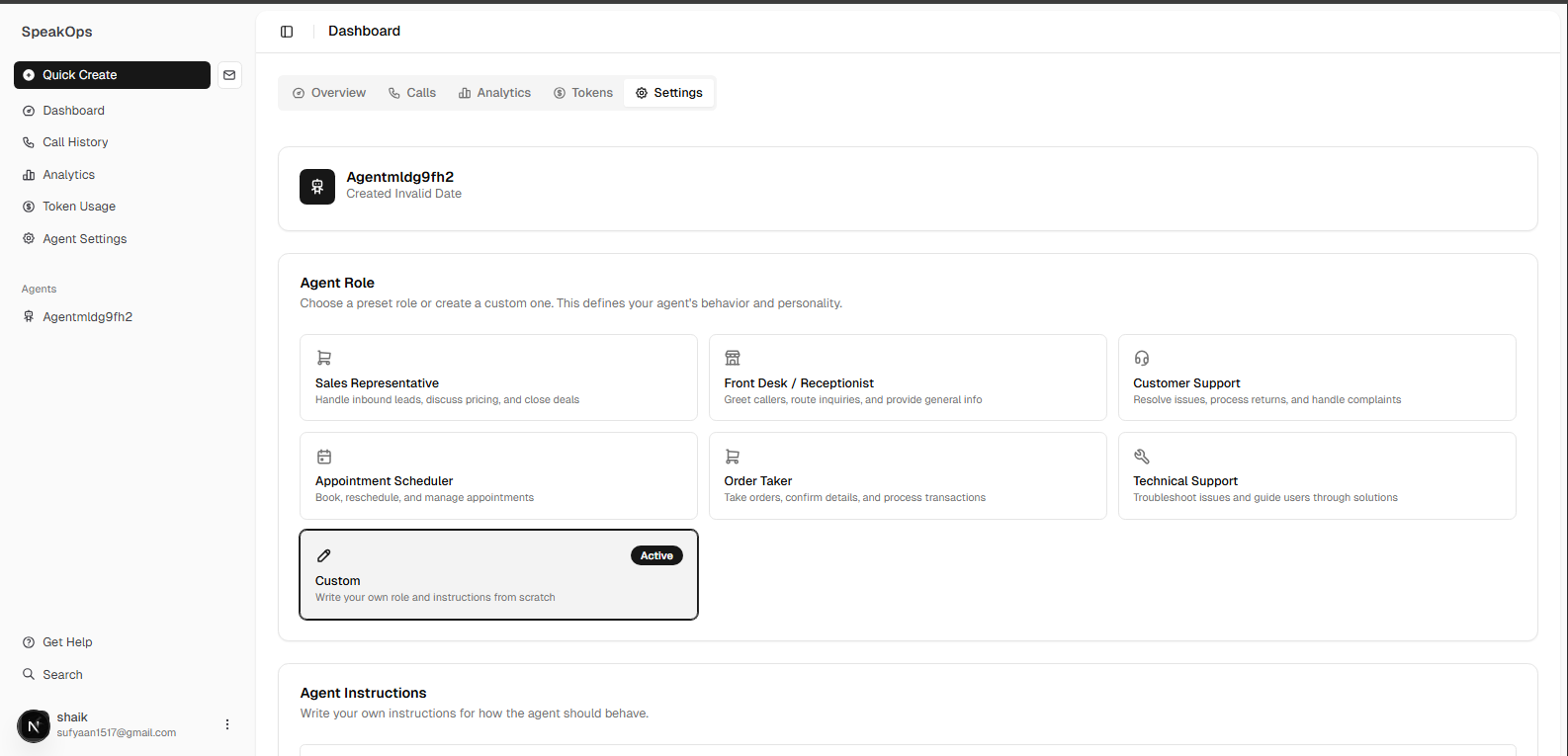The image size is (1568, 756).
Task: Click the Agent Role section heading
Action: 337,283
